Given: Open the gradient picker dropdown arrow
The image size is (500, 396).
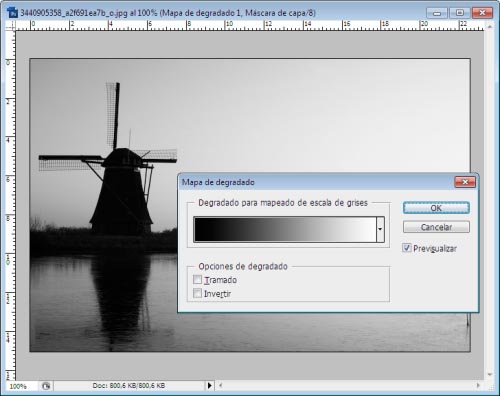Looking at the screenshot, I should pyautogui.click(x=380, y=229).
